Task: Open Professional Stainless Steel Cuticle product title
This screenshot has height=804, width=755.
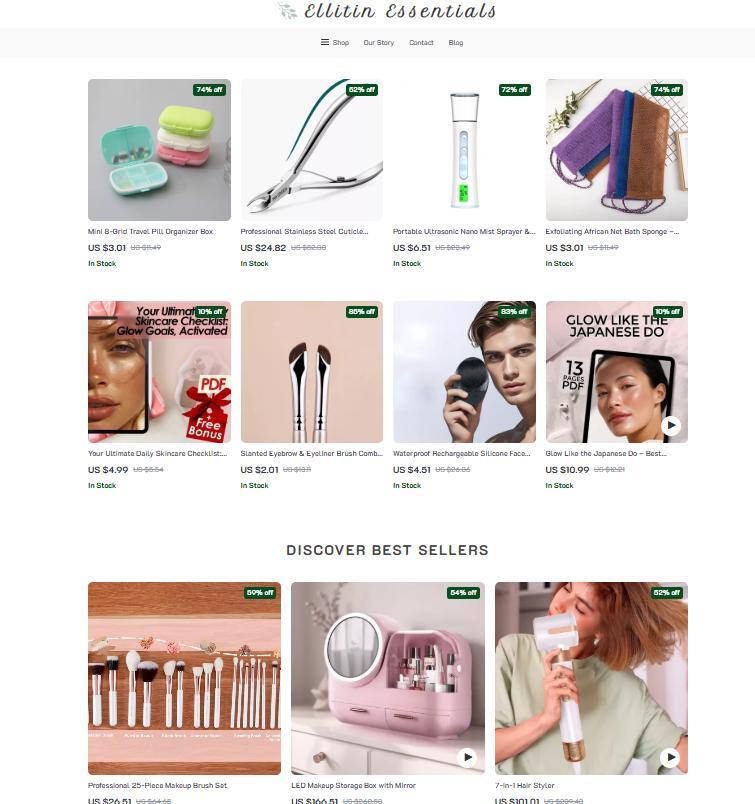Action: click(x=304, y=232)
